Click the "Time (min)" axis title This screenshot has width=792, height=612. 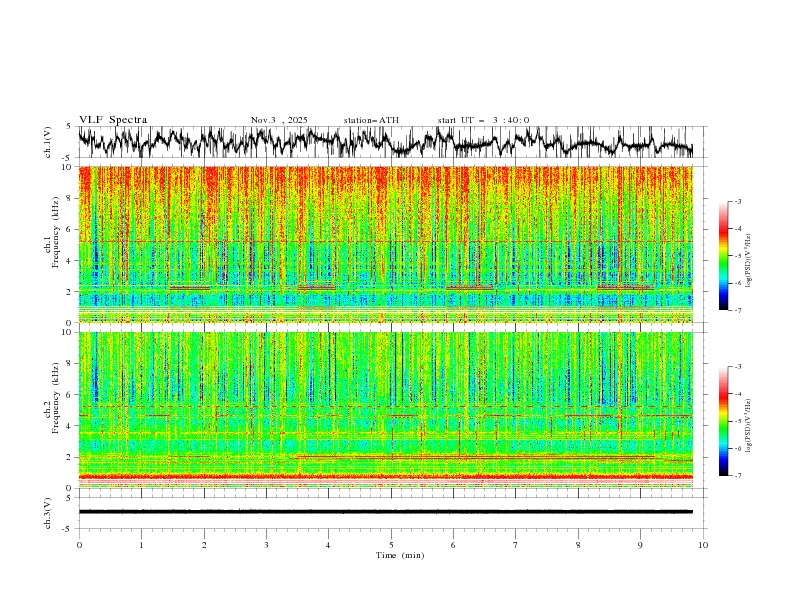400,555
